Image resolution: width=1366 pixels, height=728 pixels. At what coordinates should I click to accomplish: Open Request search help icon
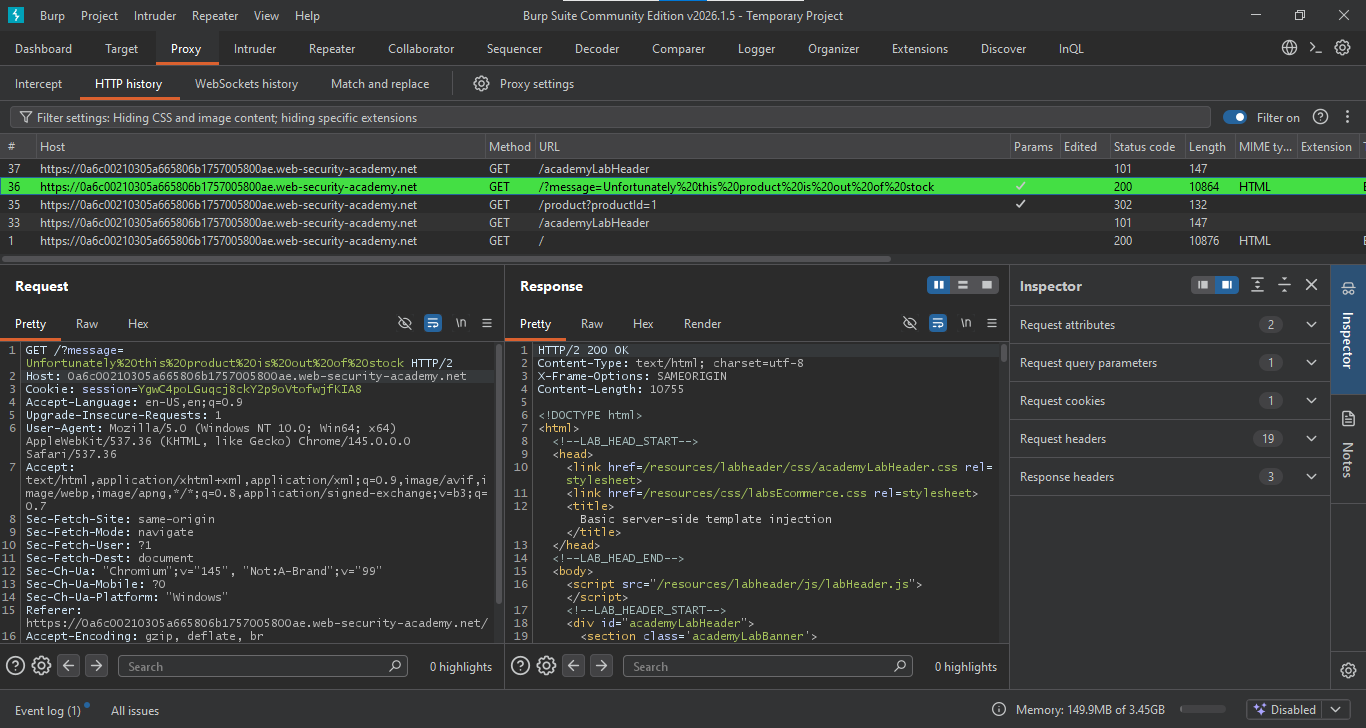tap(15, 666)
